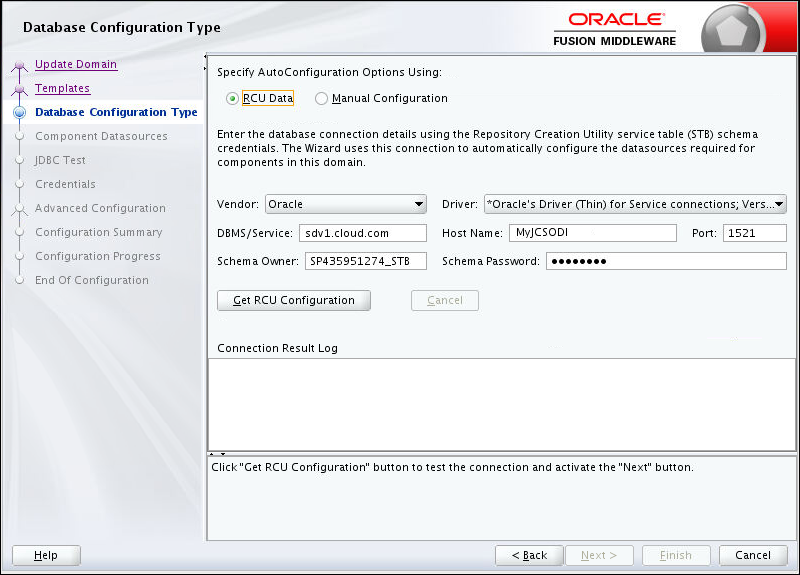Click the Get RCU Configuration button

294,300
